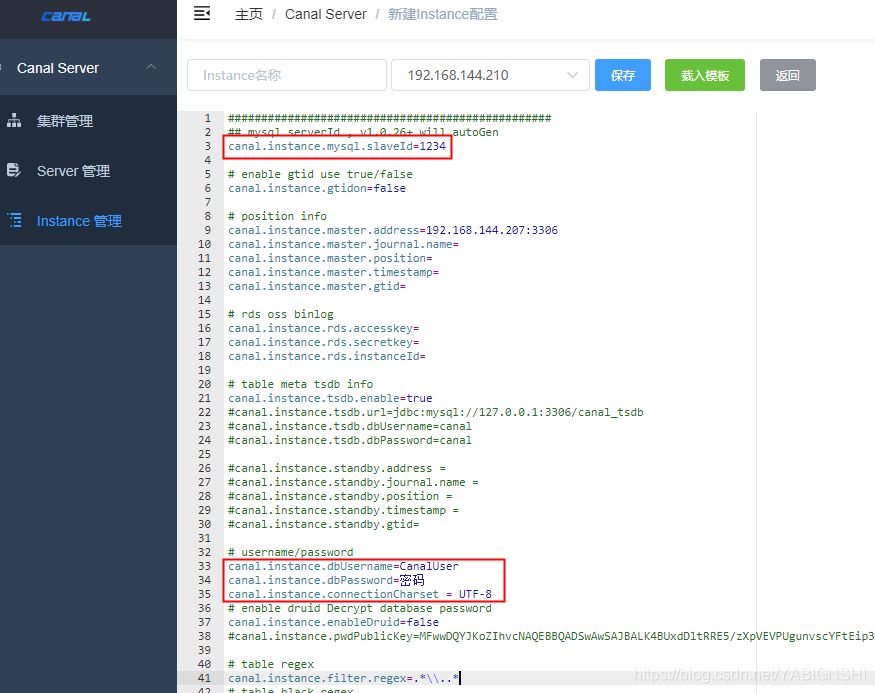Click the #canal.instance.tsdb.url=jdbc:mysql line
This screenshot has width=875, height=693.
435,412
